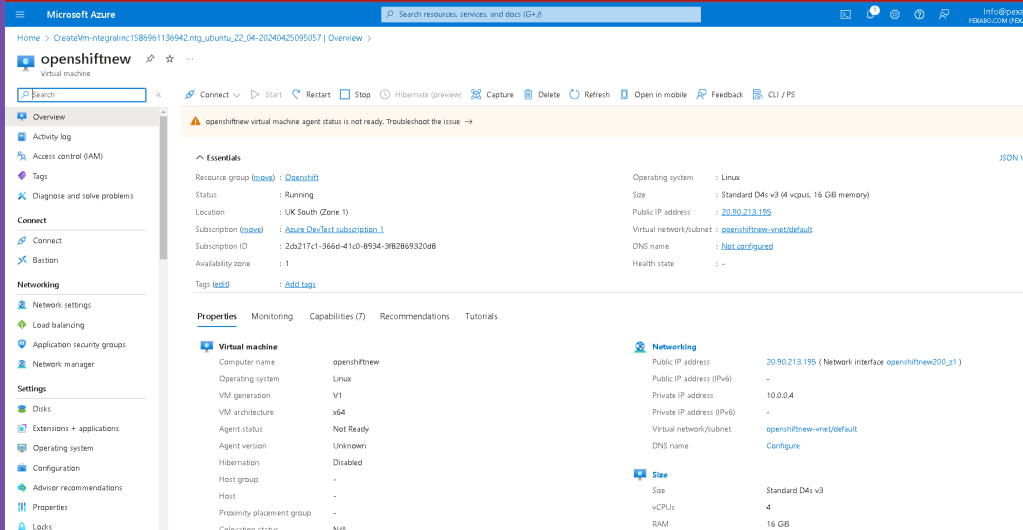
Task: Open Activity log in sidebar
Action: tap(52, 136)
